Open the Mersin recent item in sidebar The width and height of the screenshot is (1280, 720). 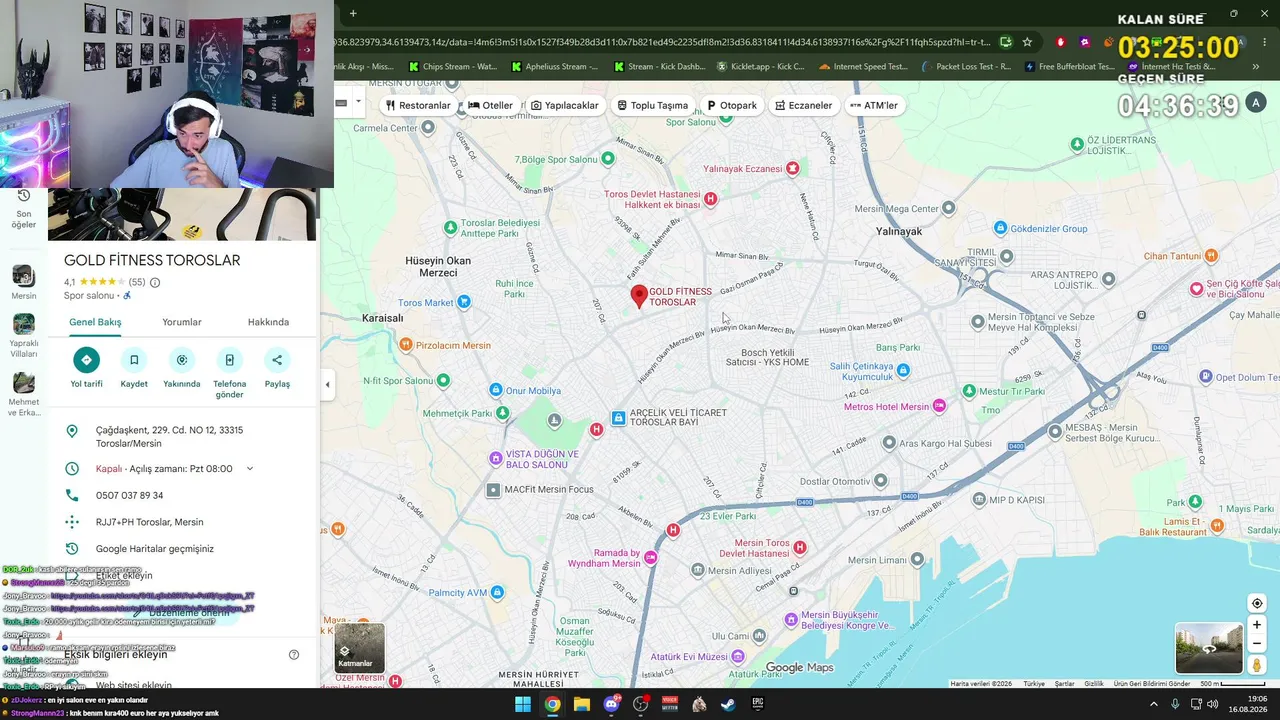coord(24,282)
